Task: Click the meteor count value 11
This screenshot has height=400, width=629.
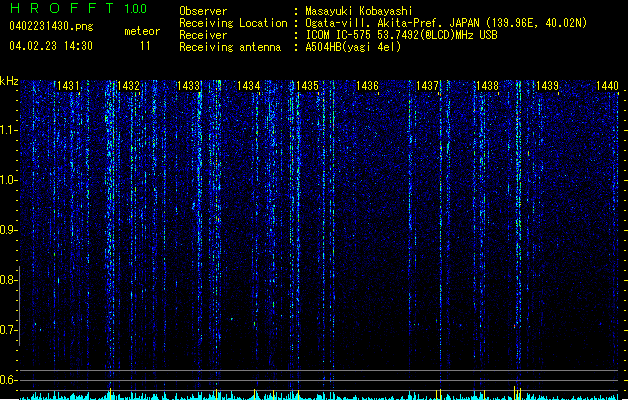Action: [145, 46]
